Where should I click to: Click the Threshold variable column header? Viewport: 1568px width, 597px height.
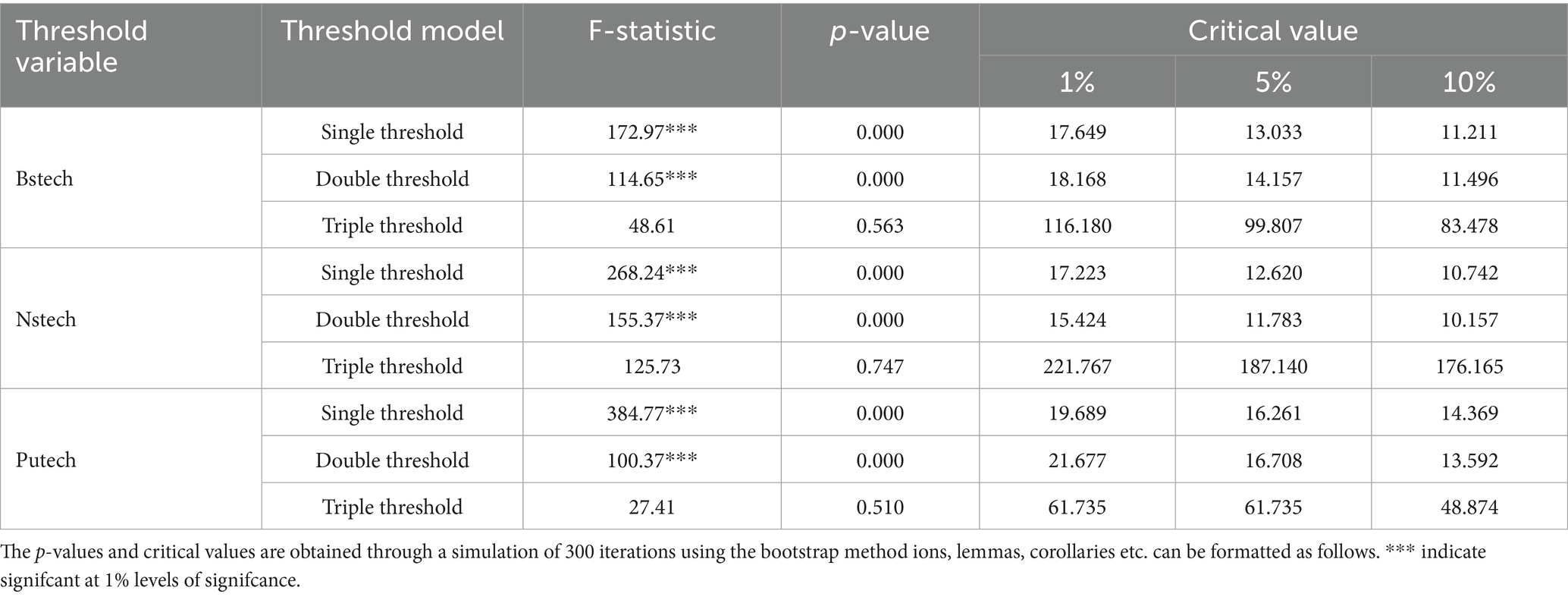point(82,46)
